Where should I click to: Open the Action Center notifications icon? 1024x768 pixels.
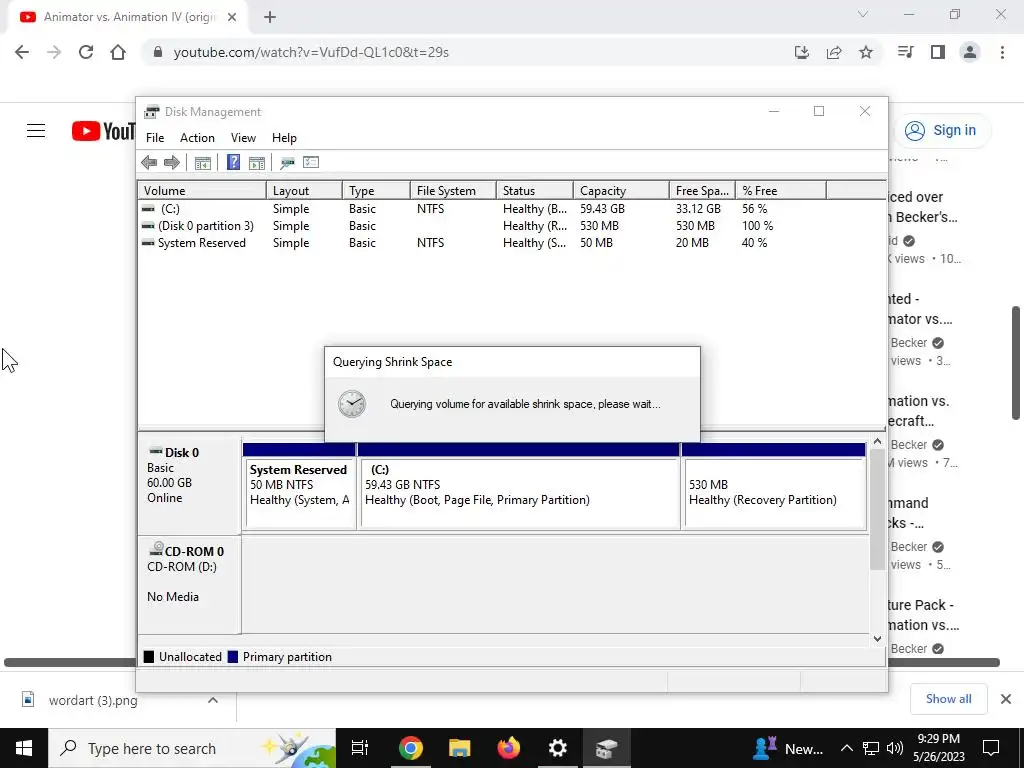point(991,748)
